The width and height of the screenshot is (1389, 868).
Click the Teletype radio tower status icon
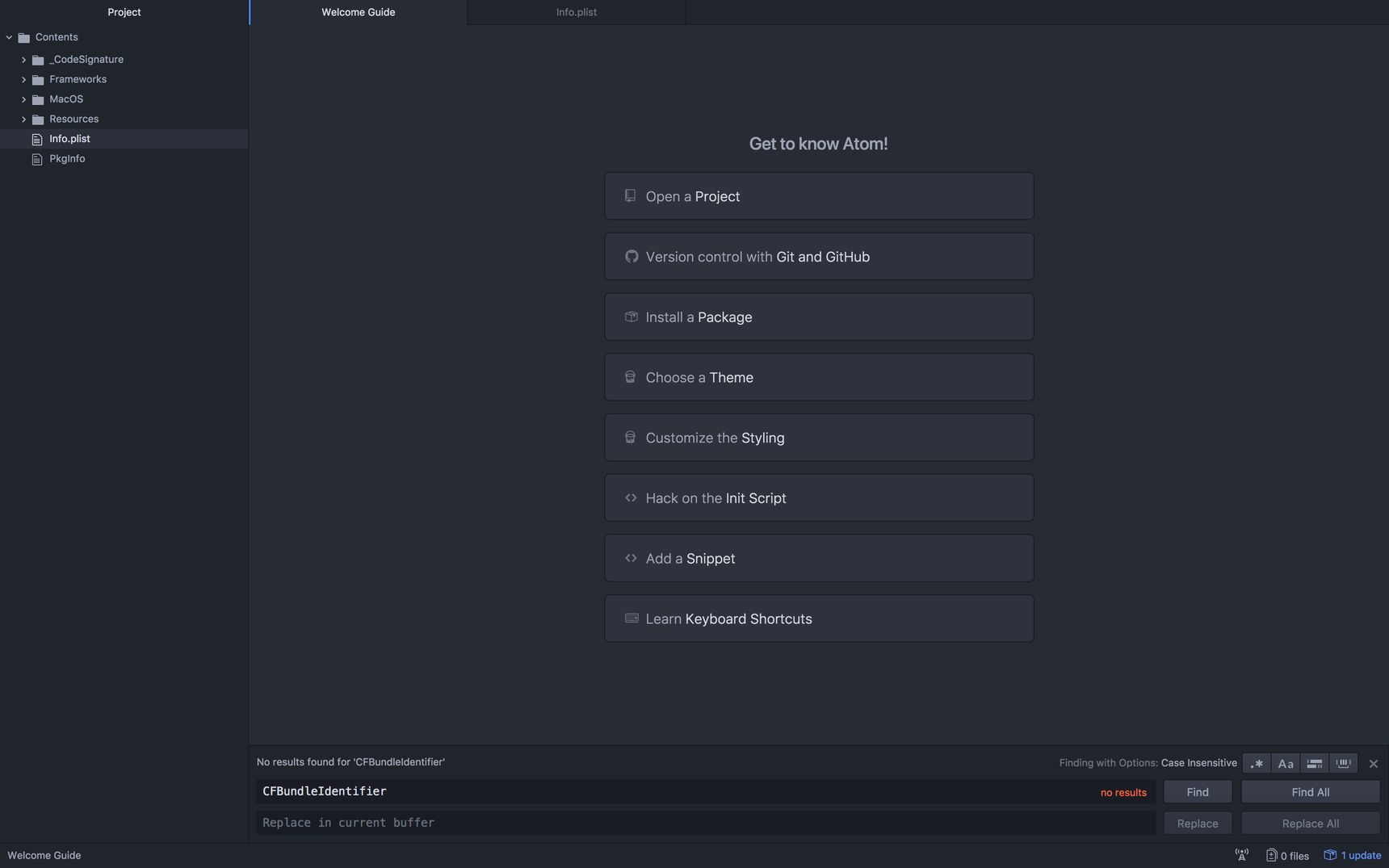click(x=1242, y=855)
